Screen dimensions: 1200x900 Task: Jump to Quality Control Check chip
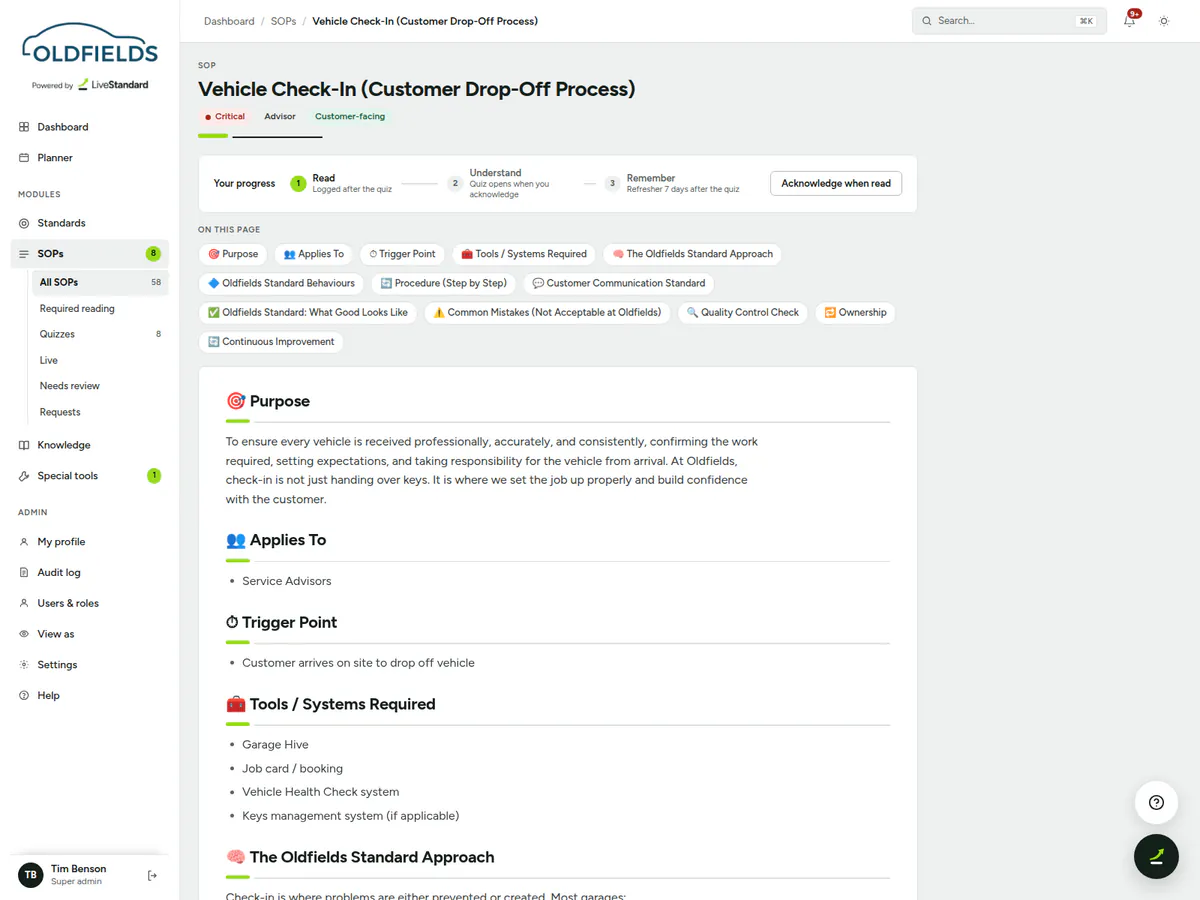(x=743, y=312)
